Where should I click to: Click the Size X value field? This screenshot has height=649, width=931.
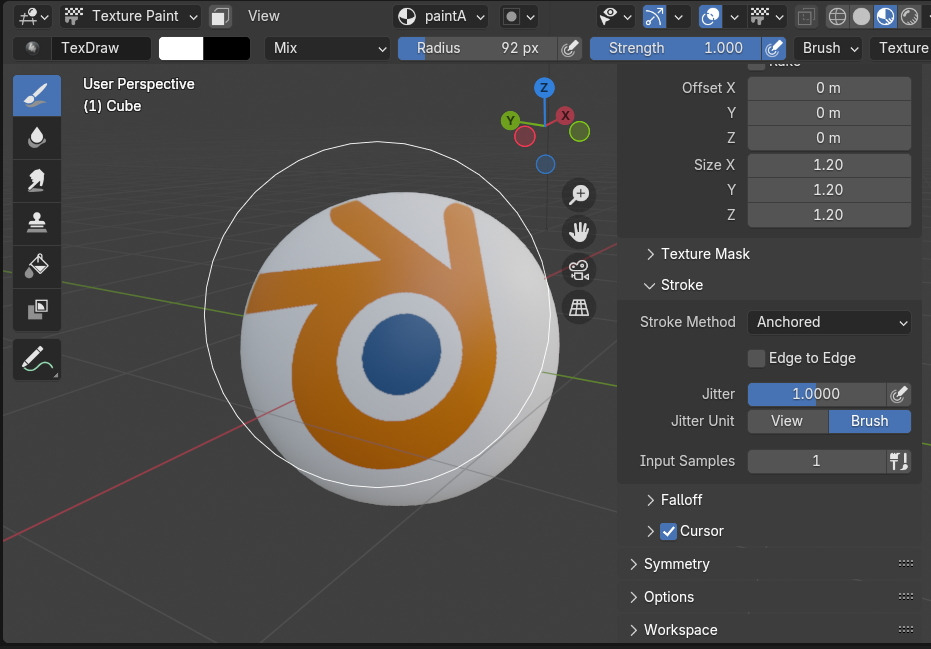click(829, 165)
